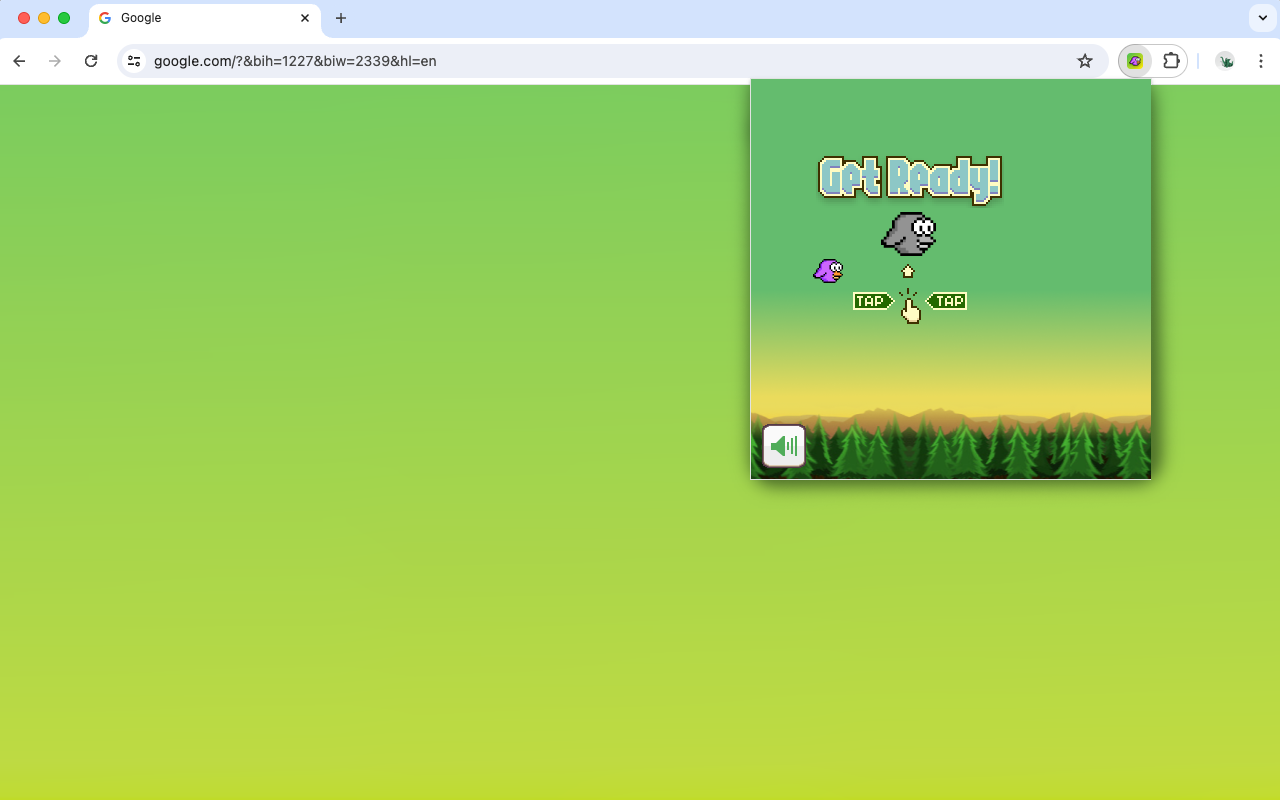
Task: Click the small purple bird character
Action: tap(828, 270)
